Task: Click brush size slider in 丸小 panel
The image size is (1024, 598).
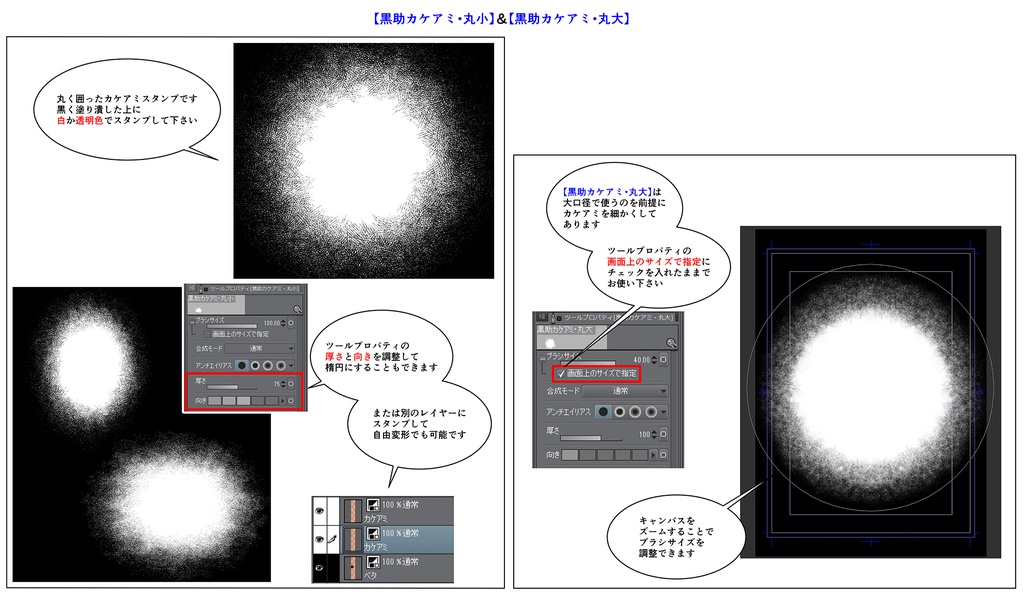Action: pos(232,326)
